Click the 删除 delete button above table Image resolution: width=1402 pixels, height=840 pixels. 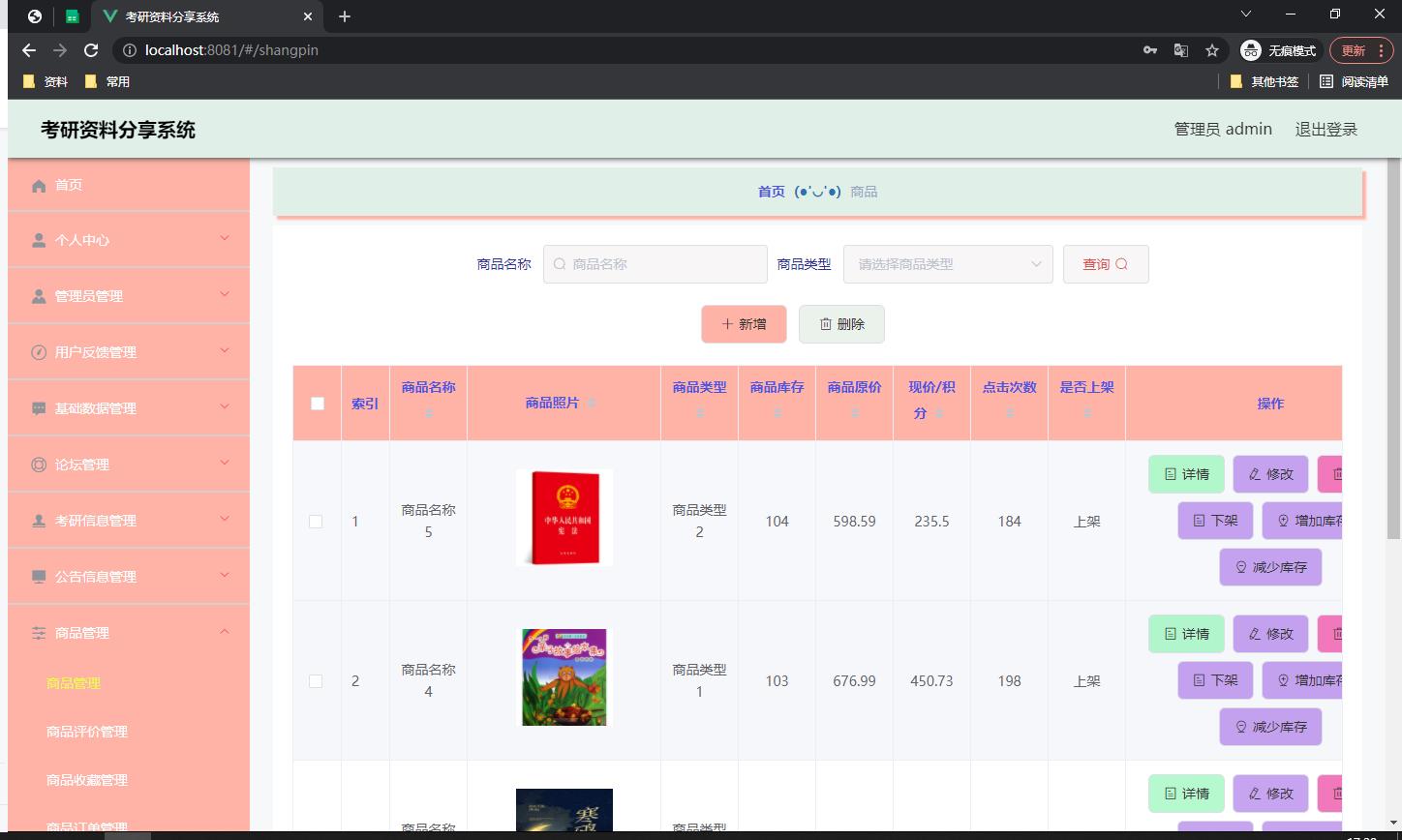pos(841,324)
